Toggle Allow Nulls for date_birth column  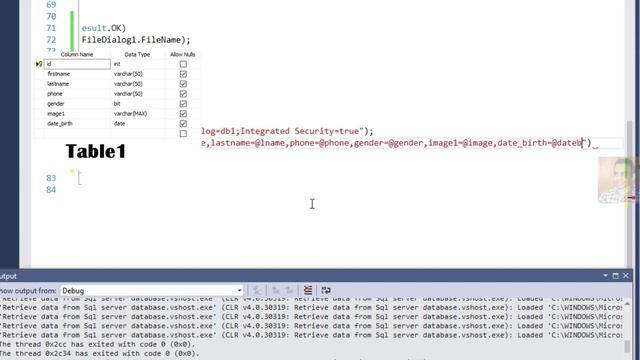(183, 124)
